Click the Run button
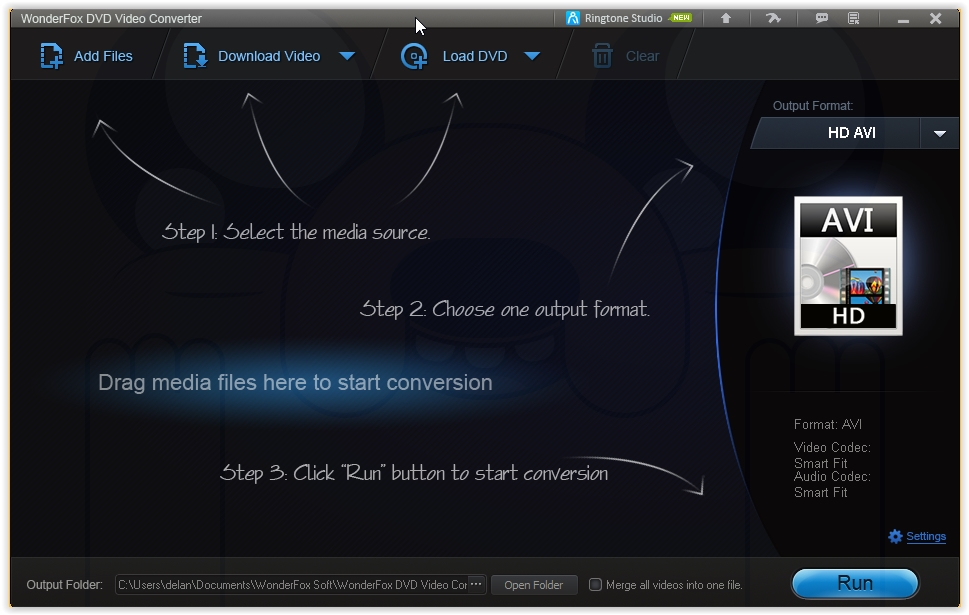 point(855,583)
